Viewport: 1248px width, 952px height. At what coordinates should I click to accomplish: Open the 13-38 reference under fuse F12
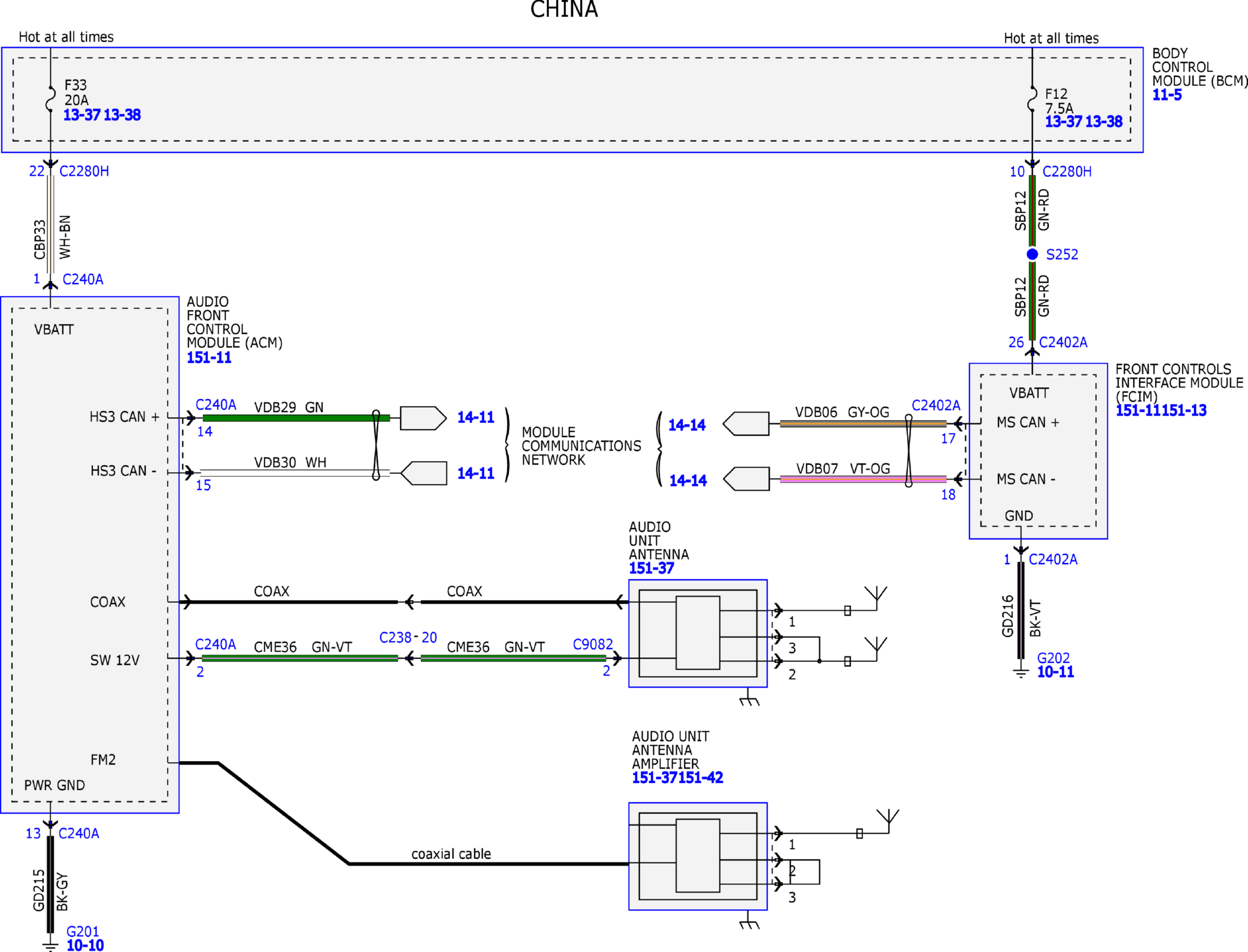[x=1104, y=122]
